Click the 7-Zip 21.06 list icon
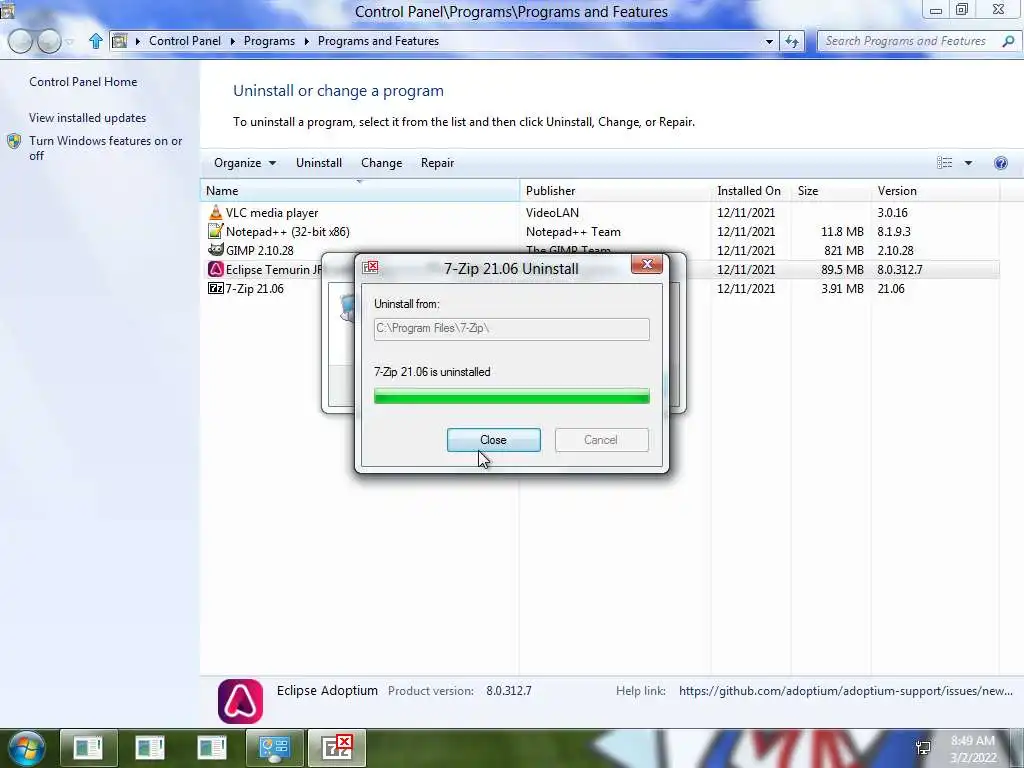 click(216, 288)
